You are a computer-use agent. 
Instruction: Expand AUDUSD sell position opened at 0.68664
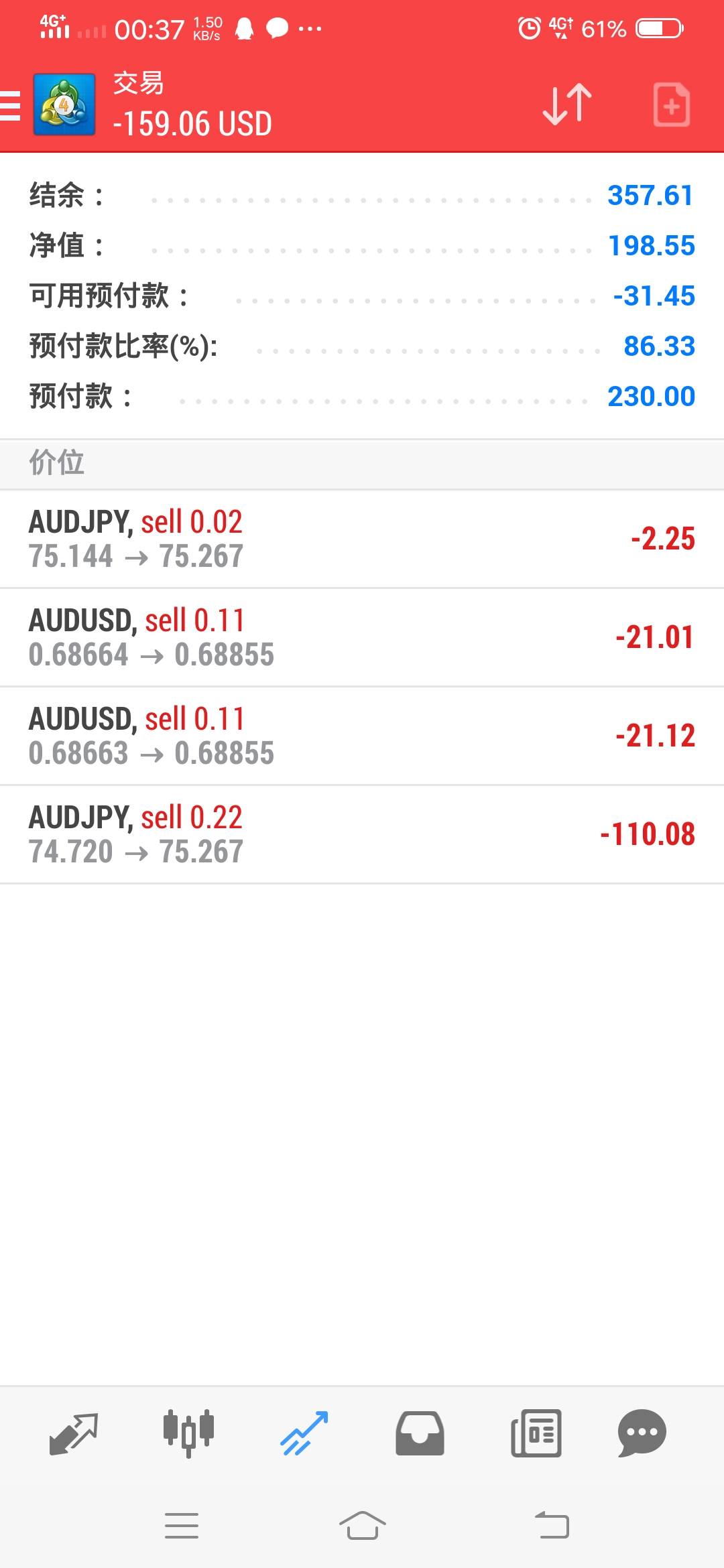(362, 637)
